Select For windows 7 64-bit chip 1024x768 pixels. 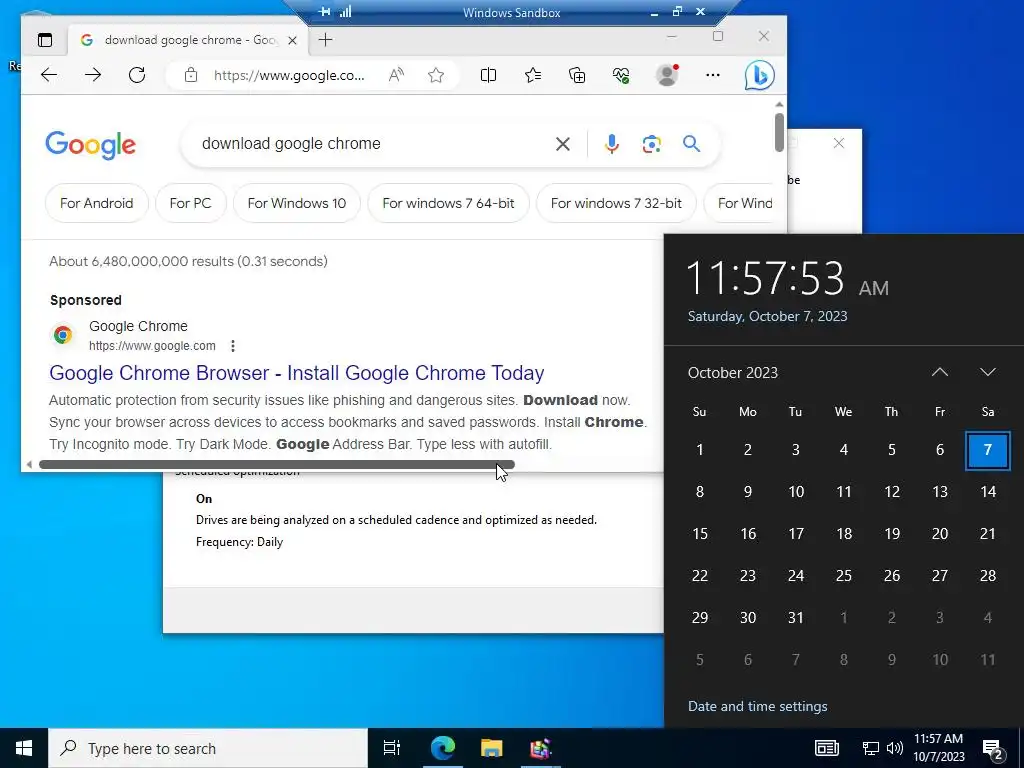tap(448, 203)
